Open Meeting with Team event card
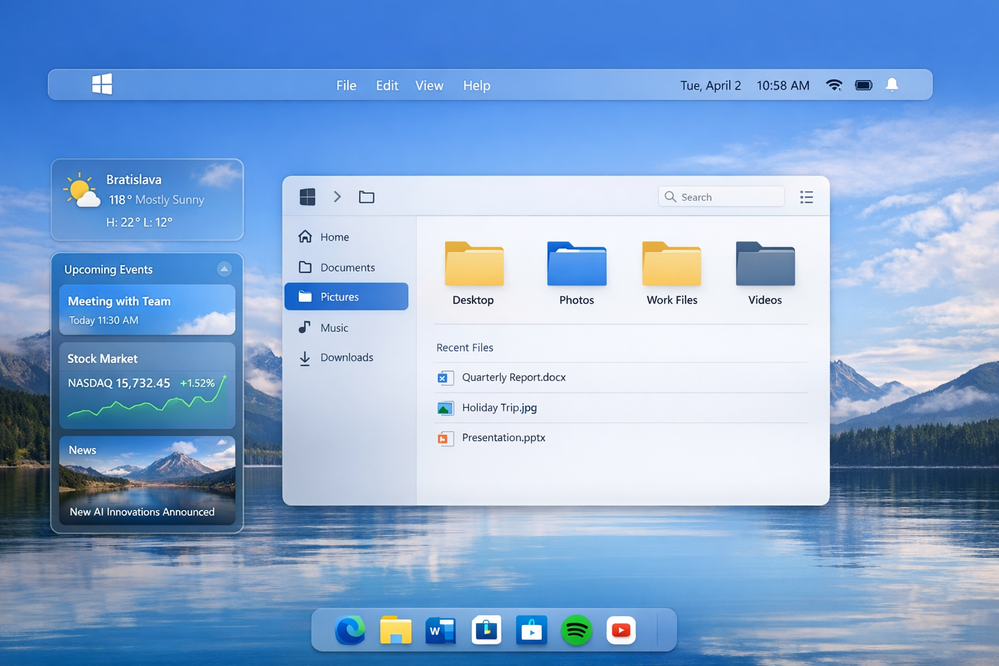 tap(147, 310)
